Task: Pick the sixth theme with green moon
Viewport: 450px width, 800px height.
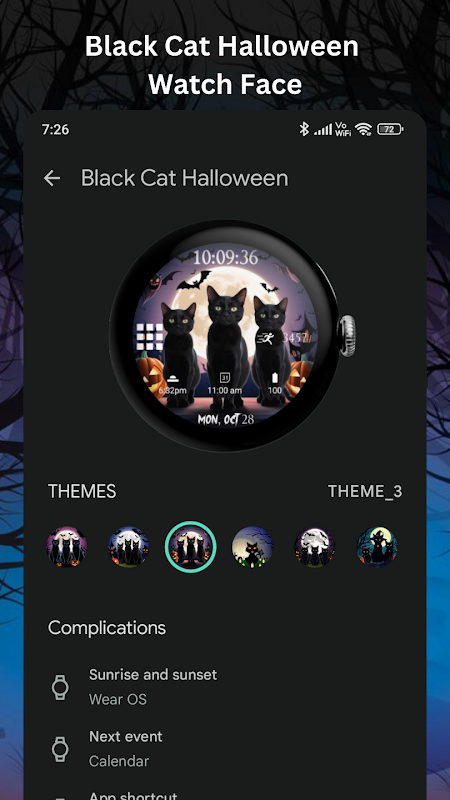Action: [x=377, y=547]
